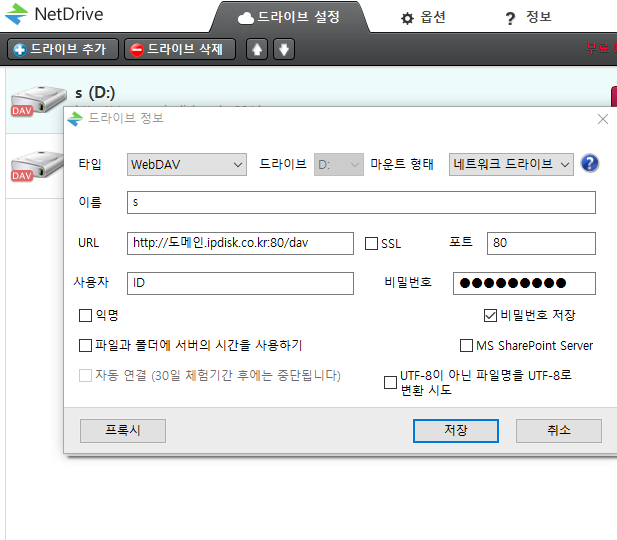
Task: Select the s (D:) DAV drive icon
Action: [x=38, y=101]
